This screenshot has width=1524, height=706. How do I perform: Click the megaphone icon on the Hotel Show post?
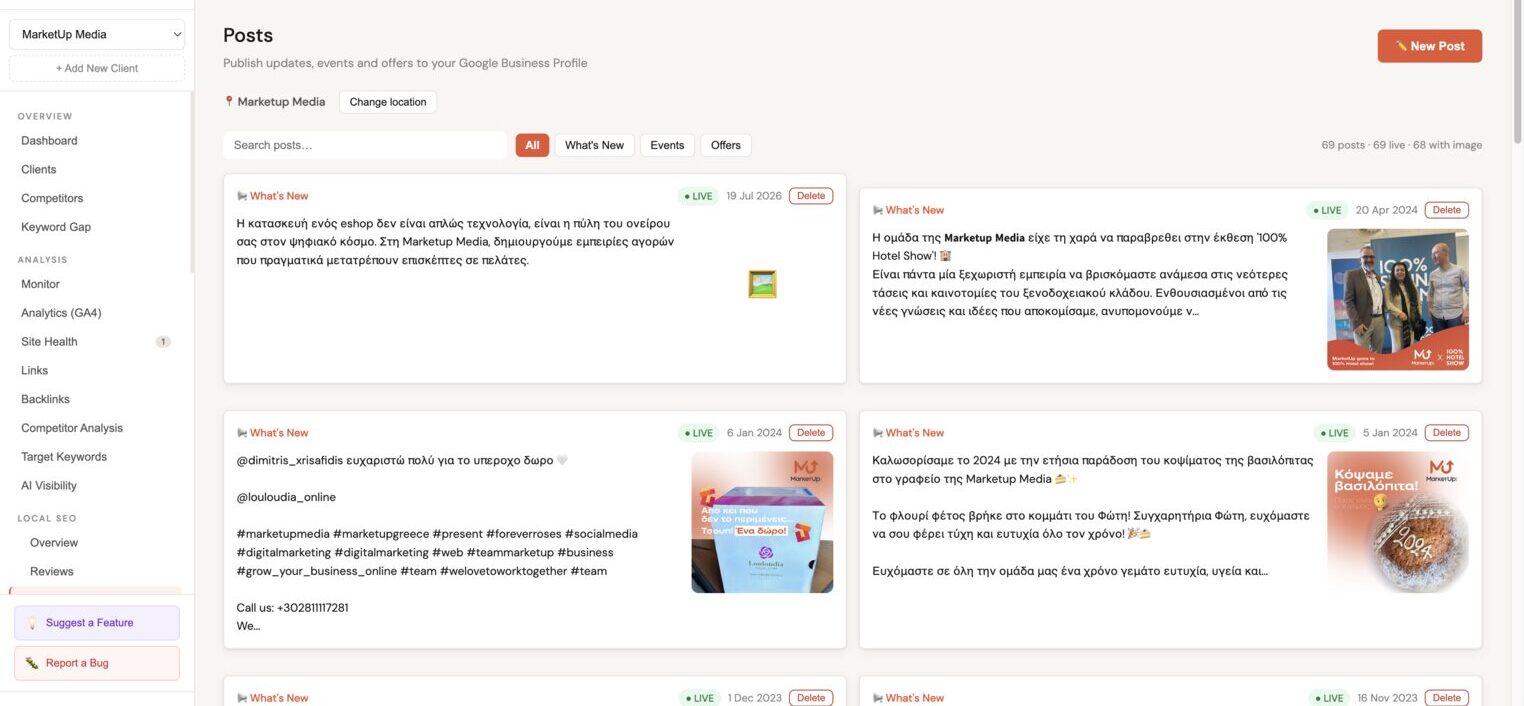[x=878, y=210]
